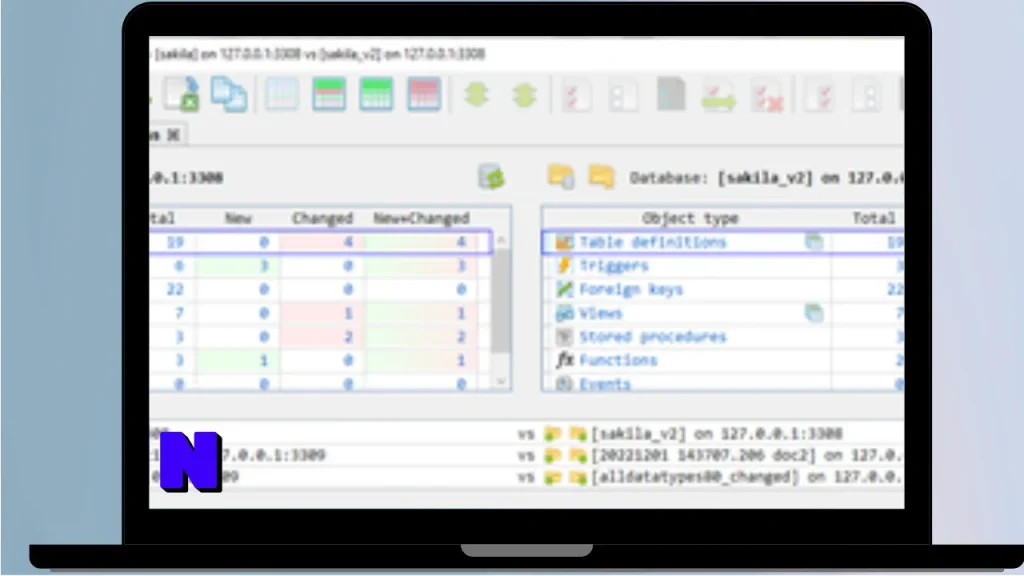Click the grid icon with green and pink rows

point(329,94)
